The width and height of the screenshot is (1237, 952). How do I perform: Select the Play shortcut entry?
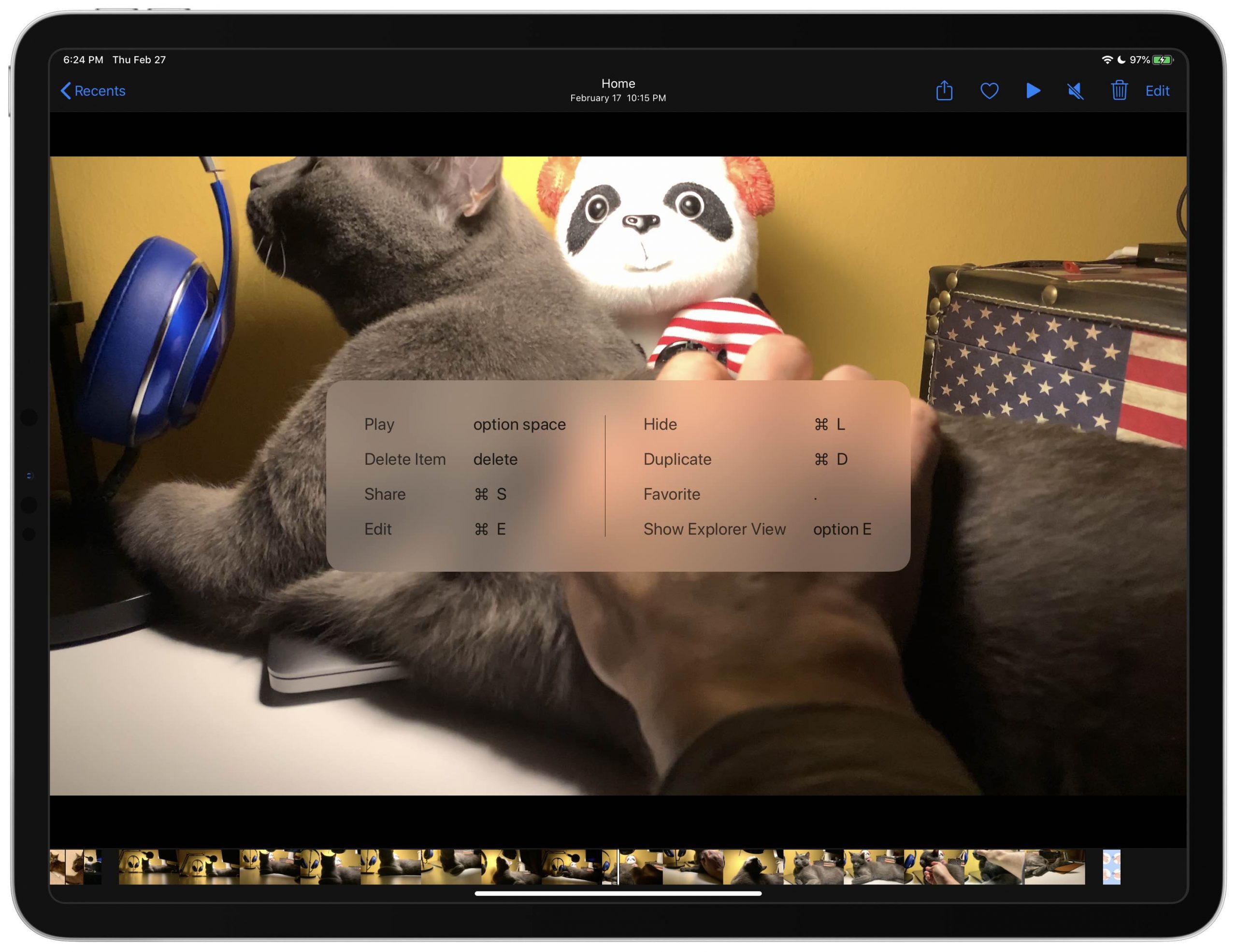tap(465, 424)
